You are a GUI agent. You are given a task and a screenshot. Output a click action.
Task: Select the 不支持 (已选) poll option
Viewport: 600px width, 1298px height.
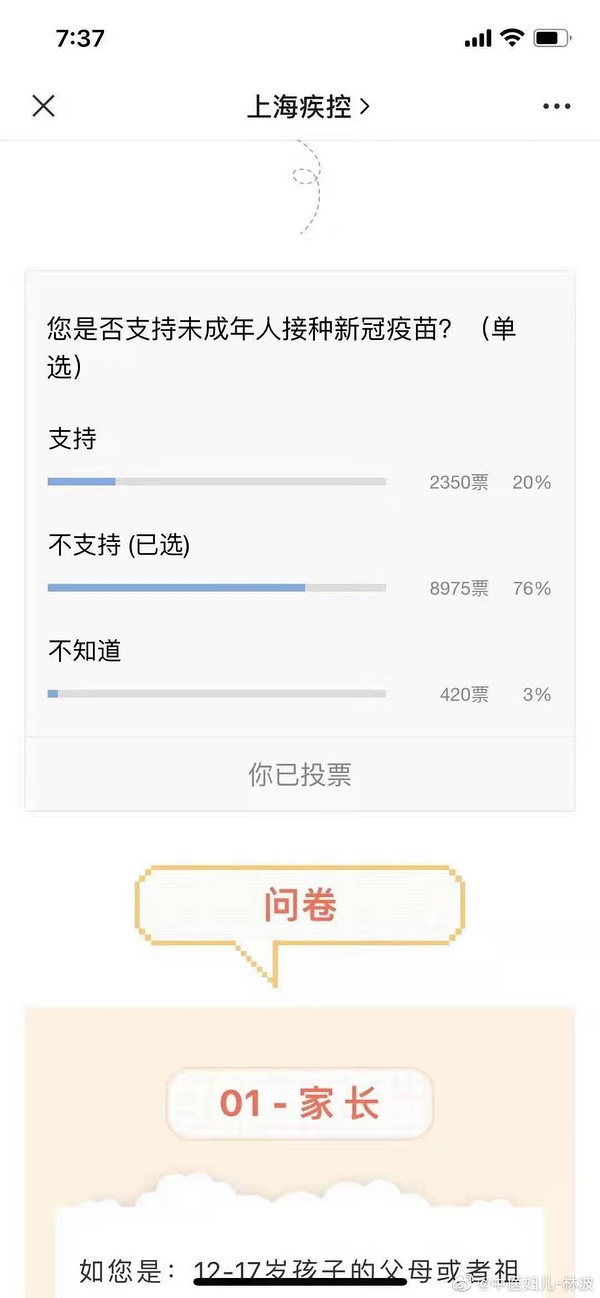pos(119,545)
